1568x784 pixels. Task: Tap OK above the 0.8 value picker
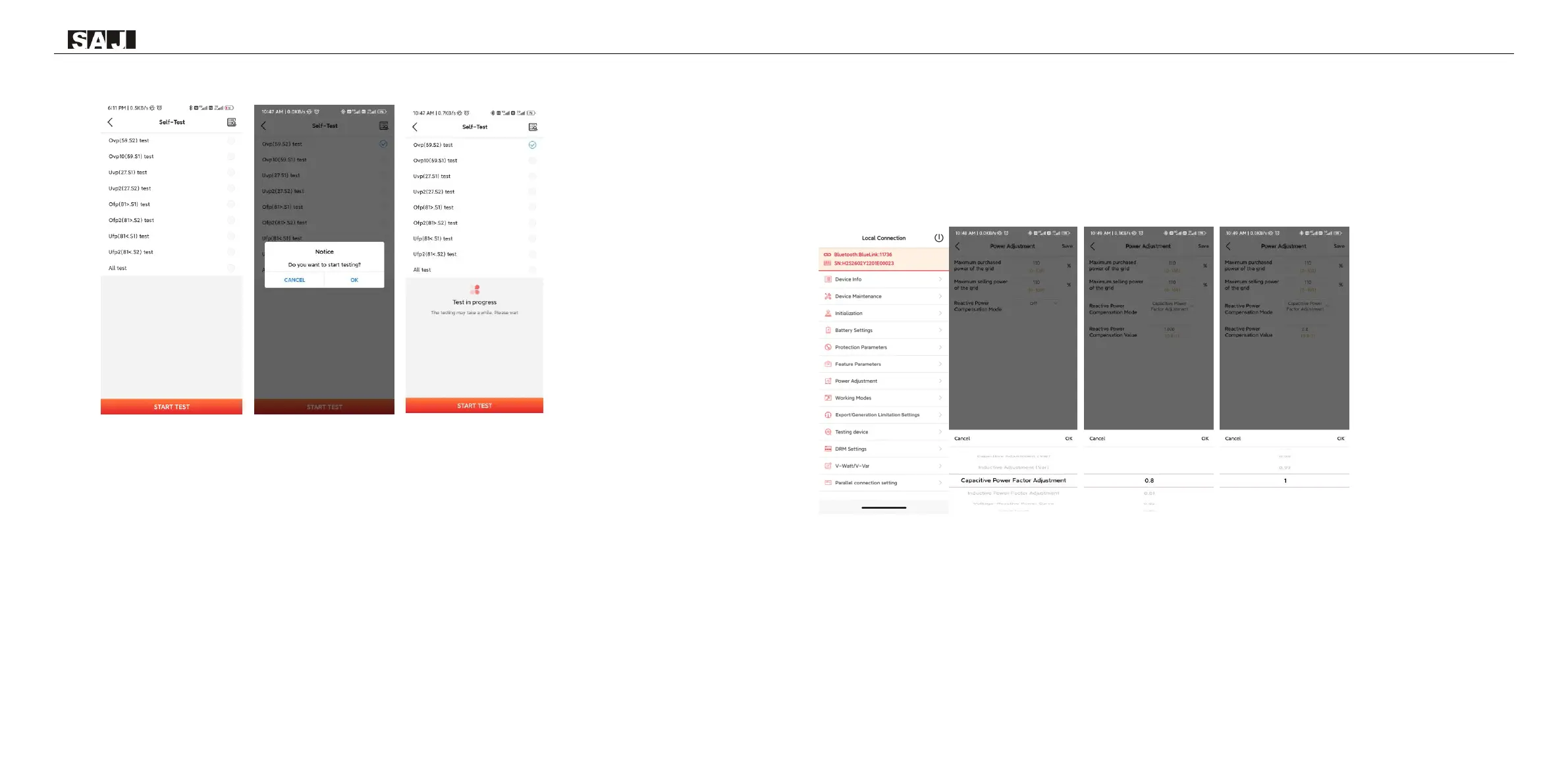tap(1204, 438)
